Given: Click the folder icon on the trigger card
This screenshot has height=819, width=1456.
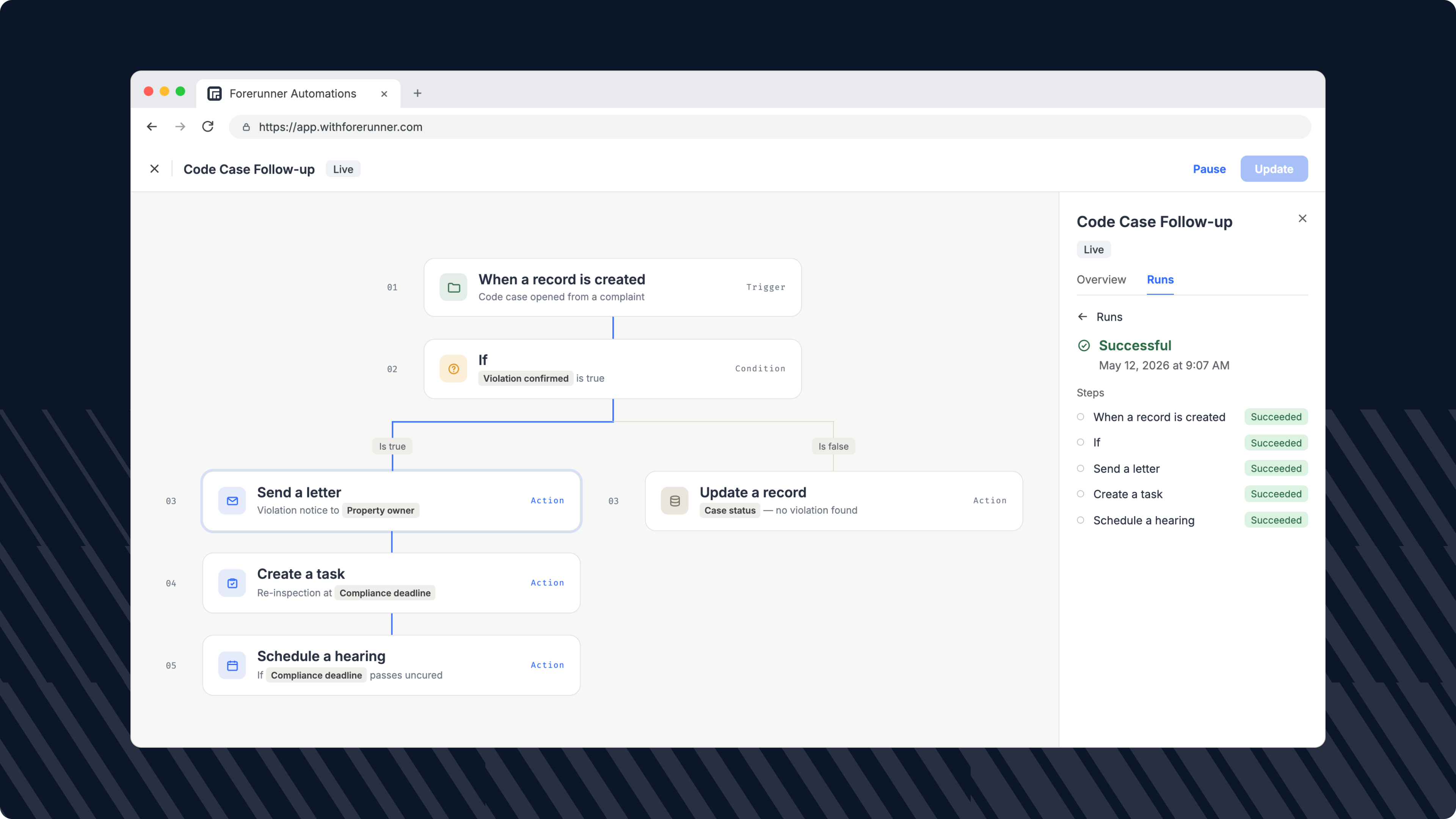Looking at the screenshot, I should 453,288.
